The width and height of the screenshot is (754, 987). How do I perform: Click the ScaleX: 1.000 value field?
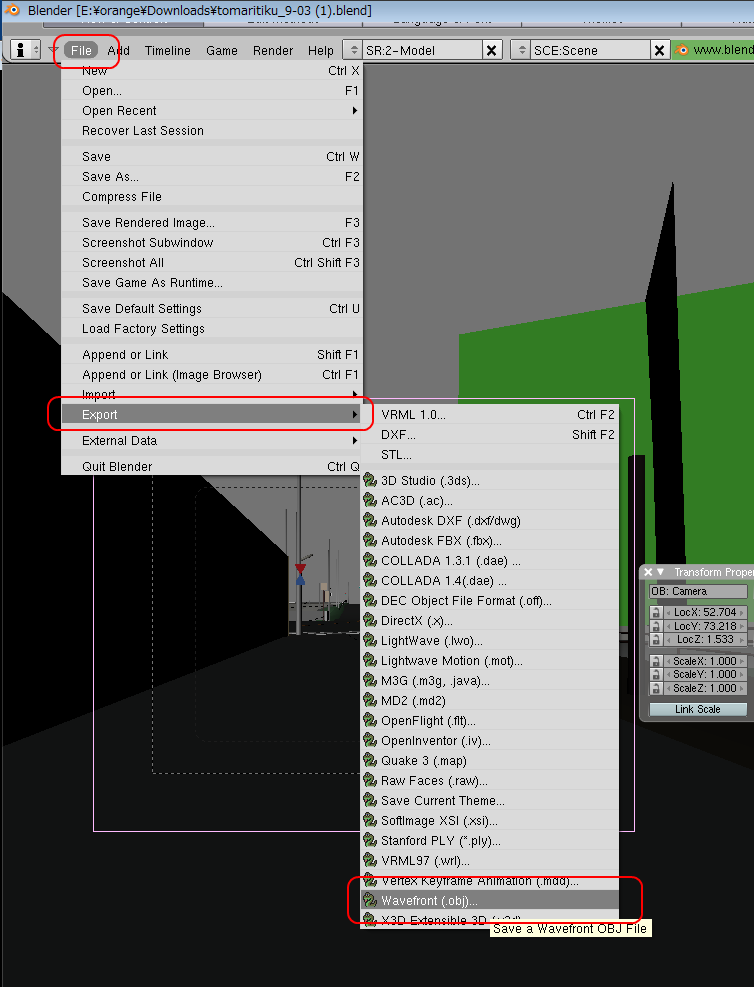[x=705, y=662]
